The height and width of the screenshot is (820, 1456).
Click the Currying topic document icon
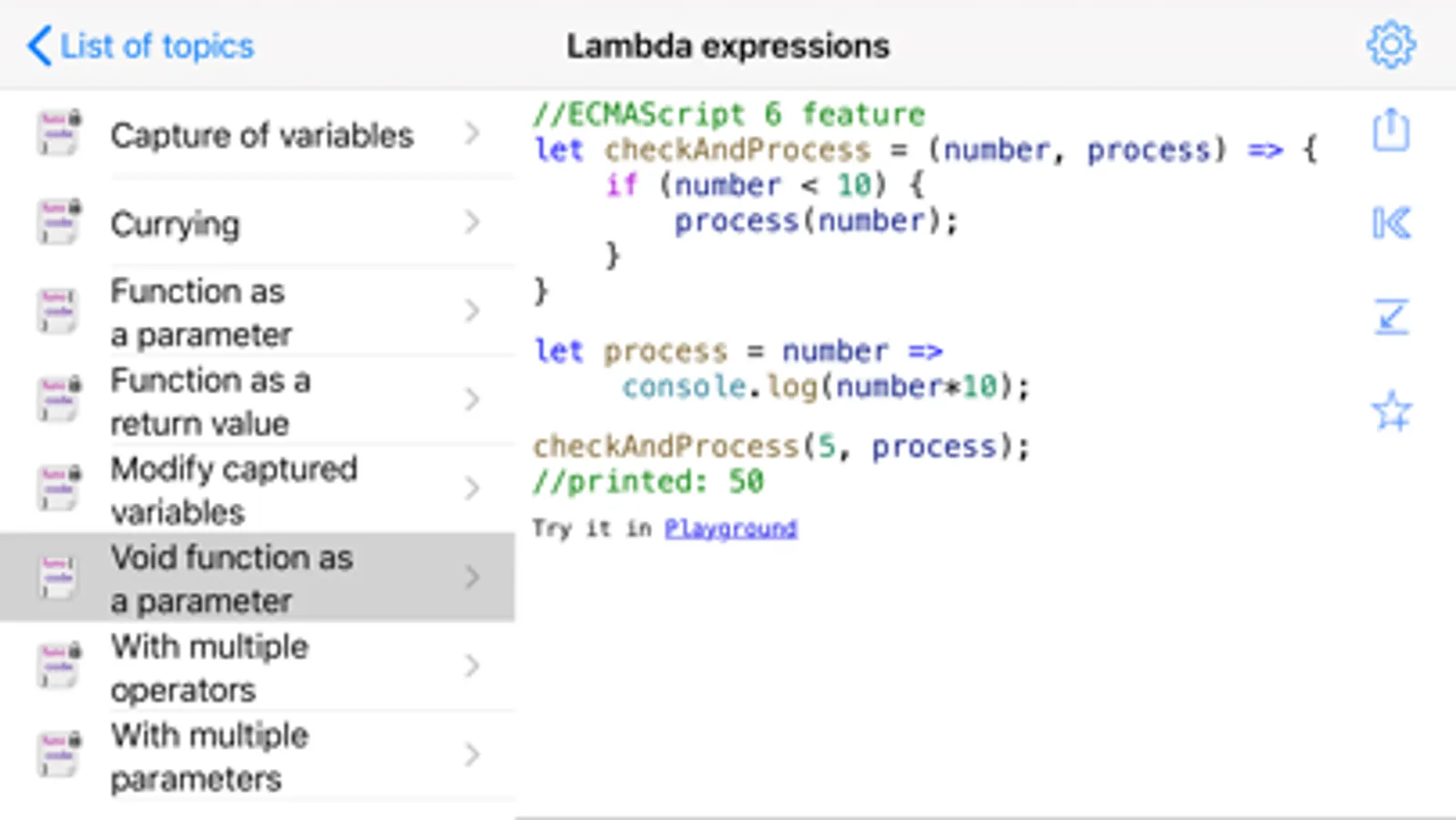click(x=58, y=222)
